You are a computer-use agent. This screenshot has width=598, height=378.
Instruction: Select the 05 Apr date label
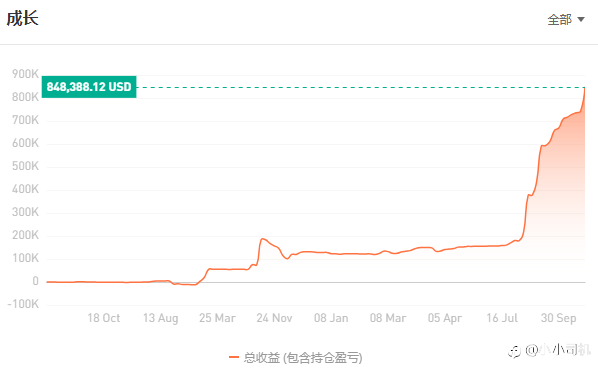tap(444, 318)
